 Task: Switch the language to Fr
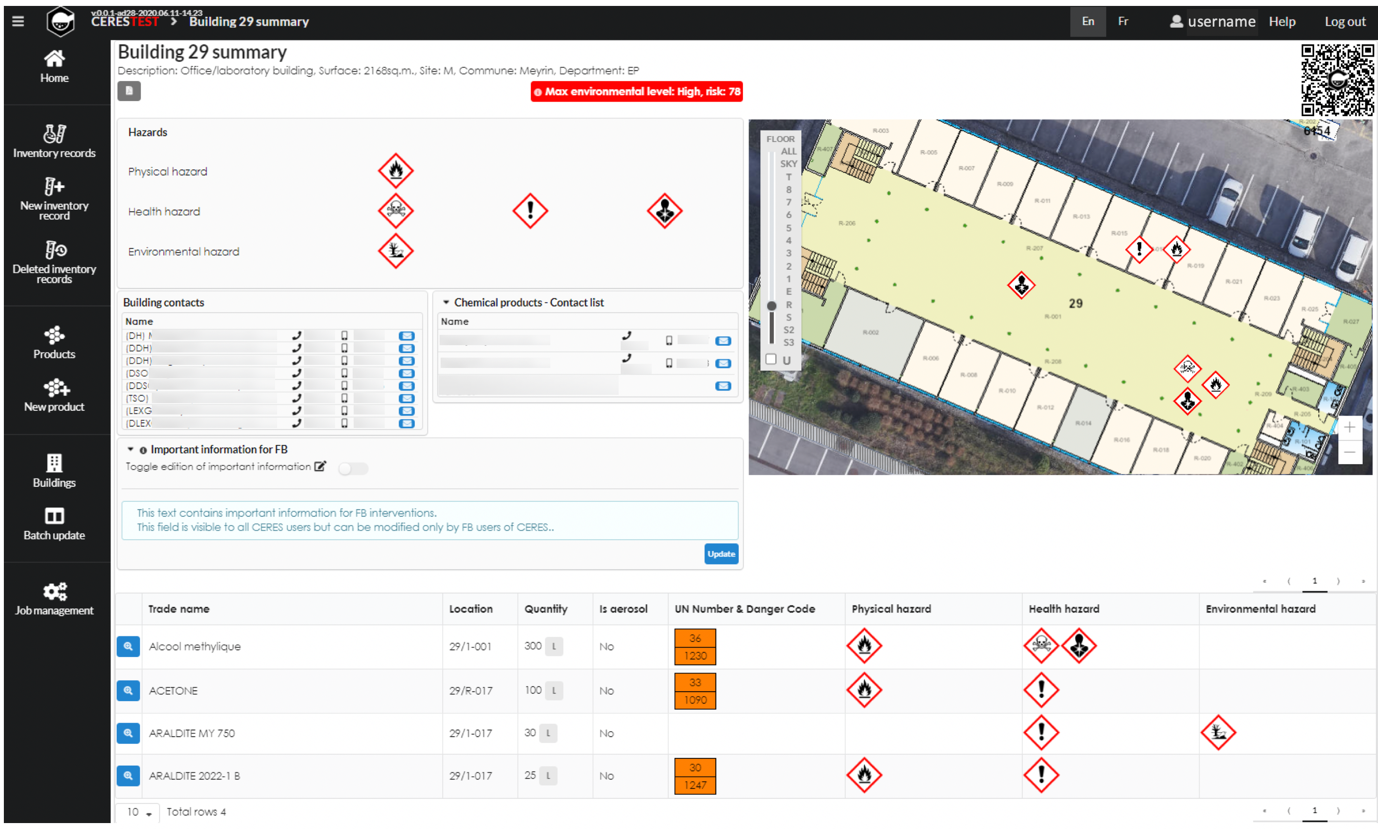[1123, 21]
